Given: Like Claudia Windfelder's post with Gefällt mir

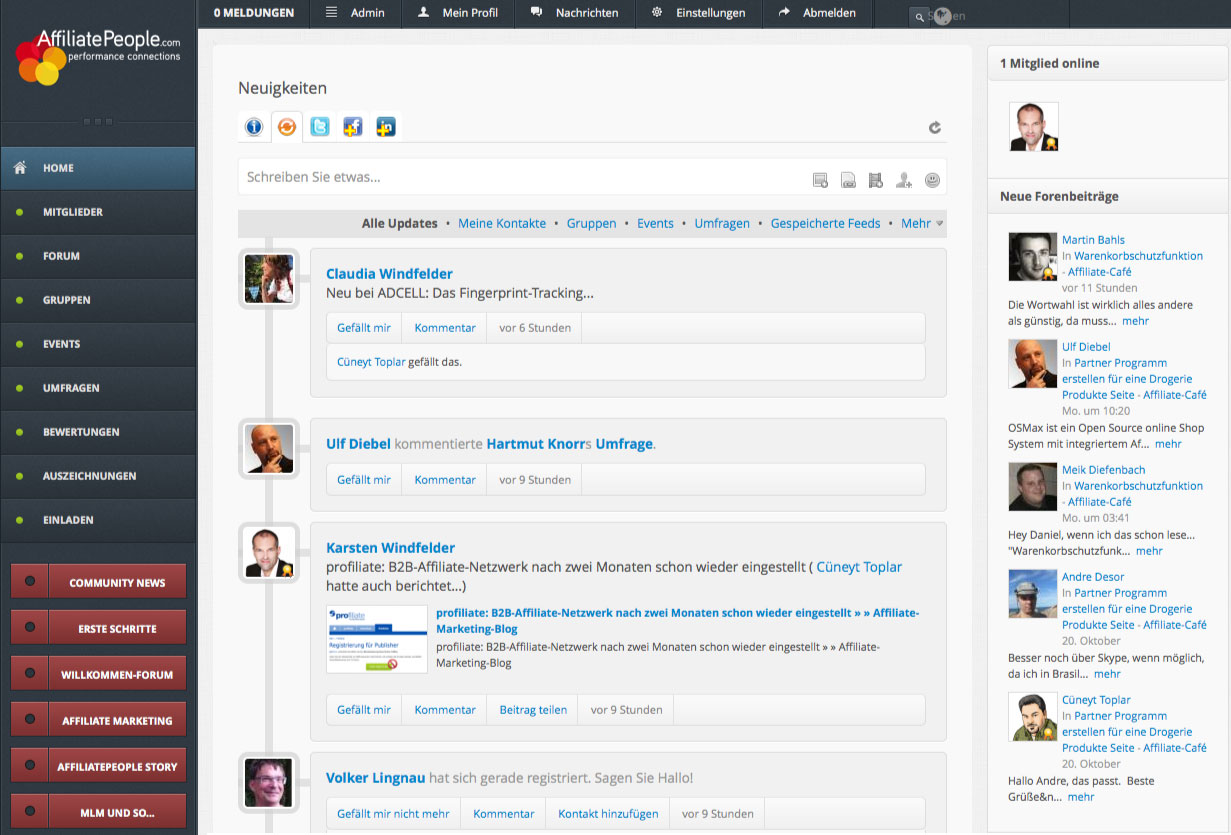Looking at the screenshot, I should (x=364, y=328).
